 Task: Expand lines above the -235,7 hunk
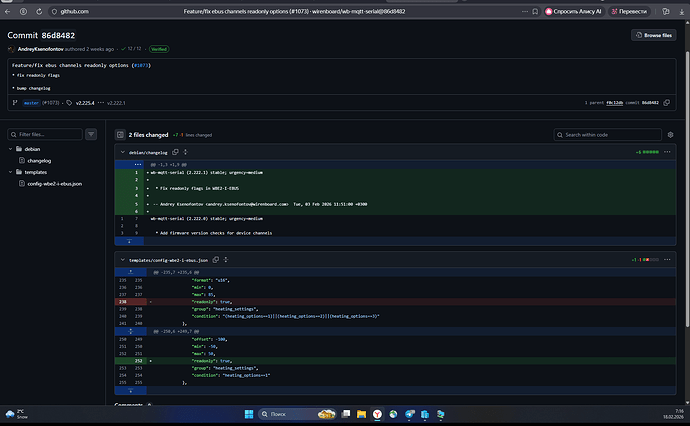coord(130,272)
